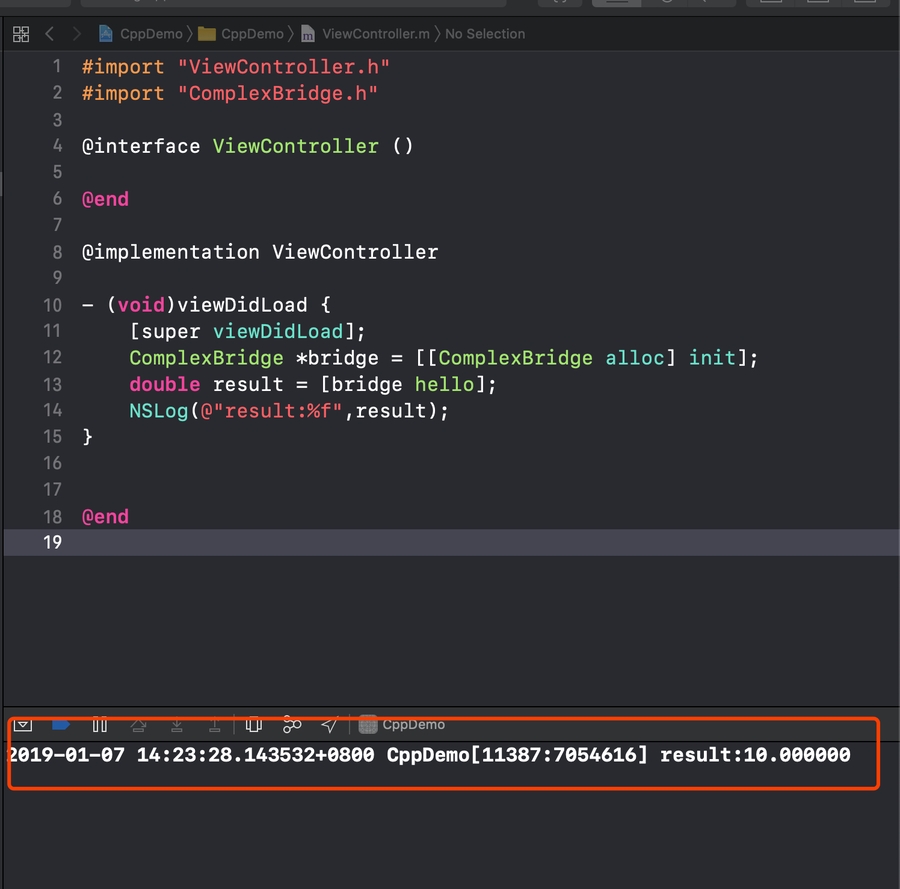900x889 pixels.
Task: Click line number 13 gutter
Action: click(x=52, y=384)
